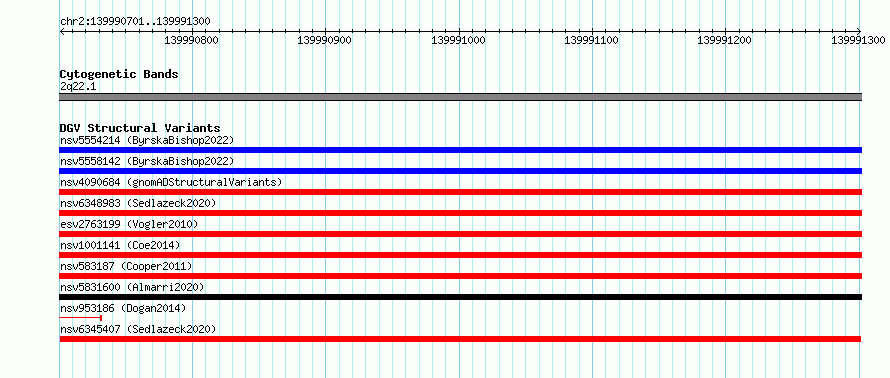Screen dimensions: 890x378
Task: Open the nsv953186 (Dogan2014) label
Action: [123, 308]
